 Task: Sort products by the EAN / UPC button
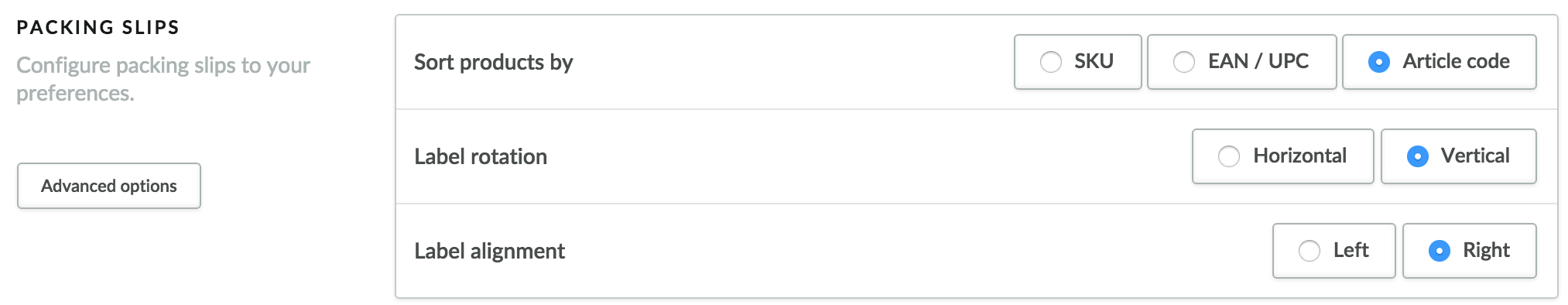click(x=1241, y=62)
